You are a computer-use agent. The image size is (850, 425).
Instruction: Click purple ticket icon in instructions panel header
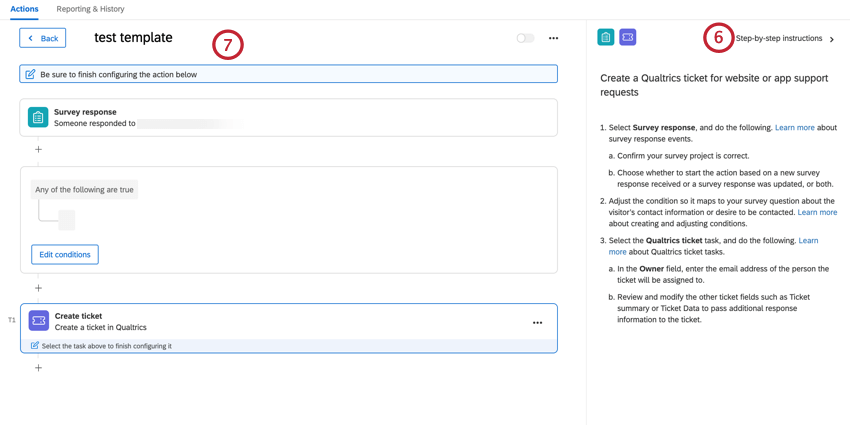click(628, 37)
